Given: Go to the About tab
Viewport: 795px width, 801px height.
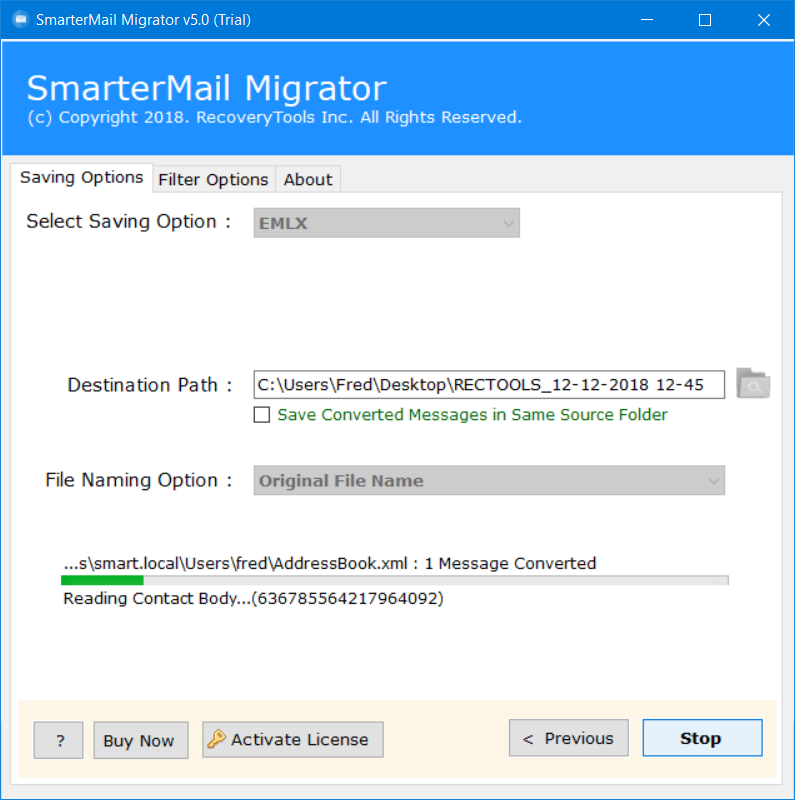Looking at the screenshot, I should coord(308,180).
